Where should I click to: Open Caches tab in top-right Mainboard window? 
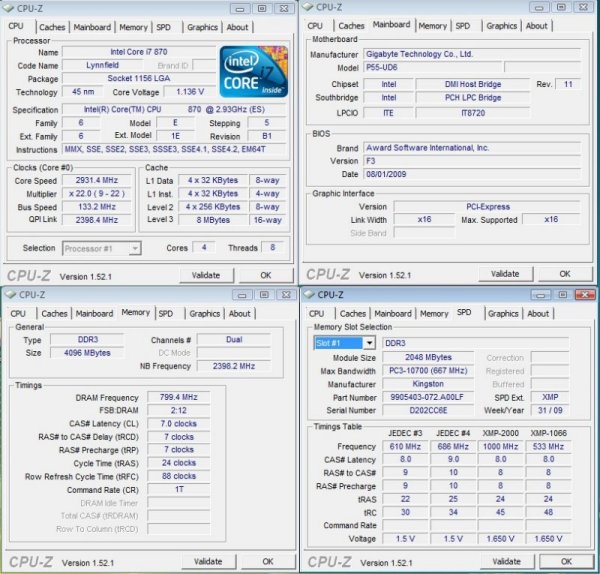(351, 26)
